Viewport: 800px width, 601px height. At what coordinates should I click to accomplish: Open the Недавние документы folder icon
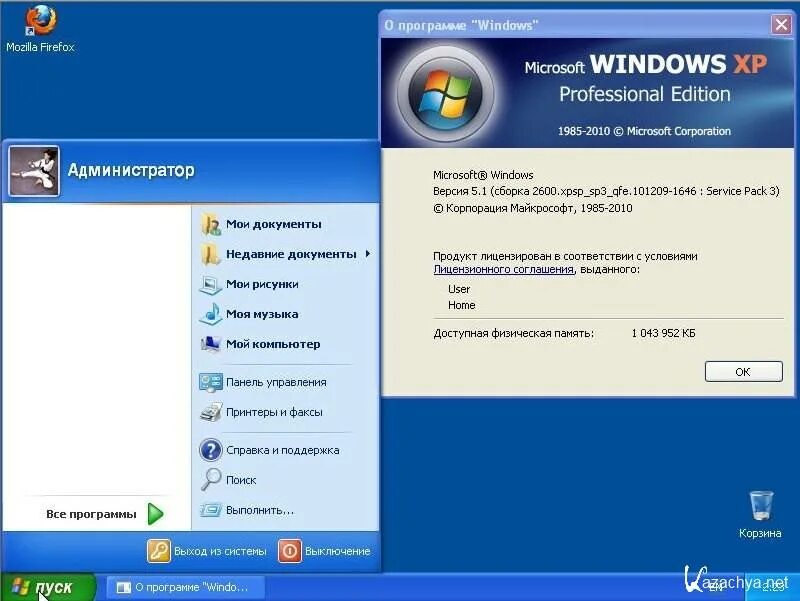pyautogui.click(x=211, y=254)
